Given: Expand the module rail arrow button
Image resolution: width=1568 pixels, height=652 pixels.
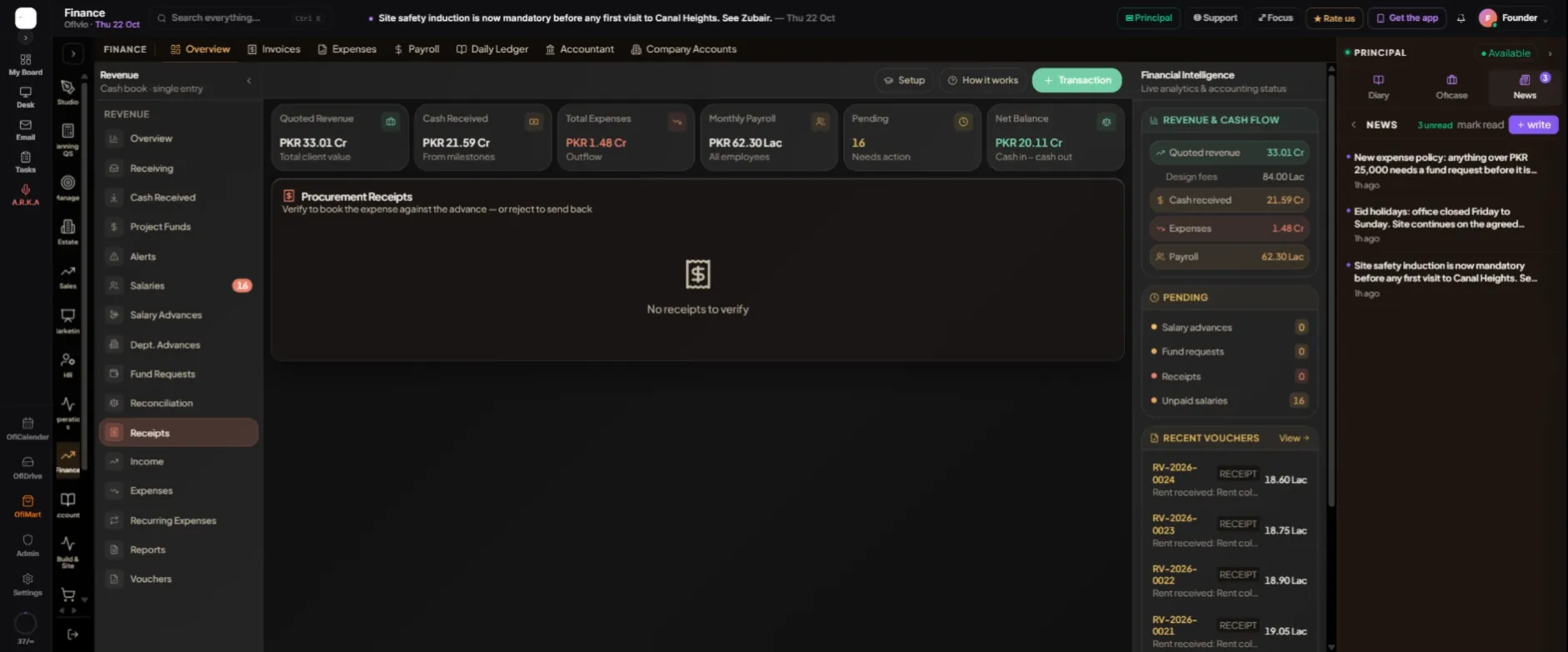Looking at the screenshot, I should click(x=73, y=53).
